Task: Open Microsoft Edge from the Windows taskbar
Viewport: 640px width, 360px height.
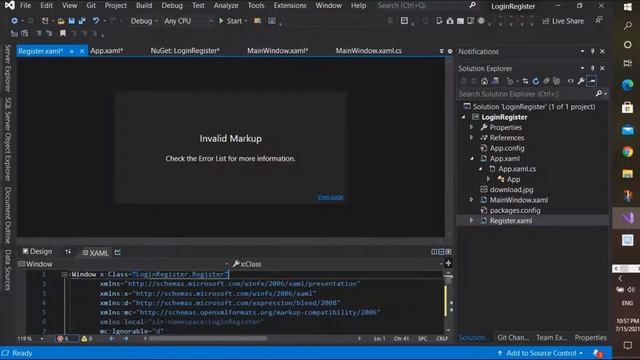Action: tap(627, 85)
